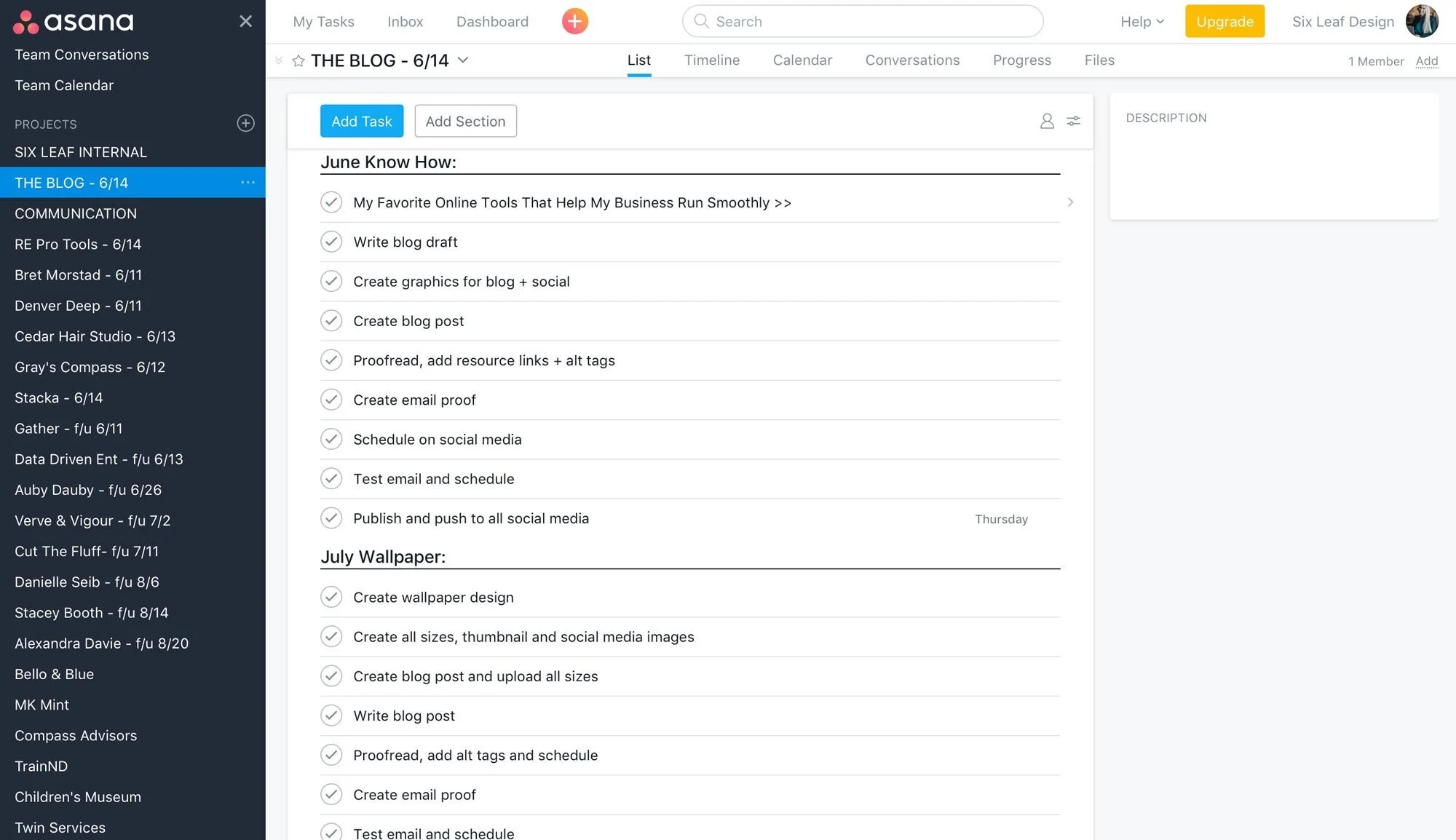Switch to the Timeline tab
This screenshot has width=1456, height=840.
tap(711, 60)
